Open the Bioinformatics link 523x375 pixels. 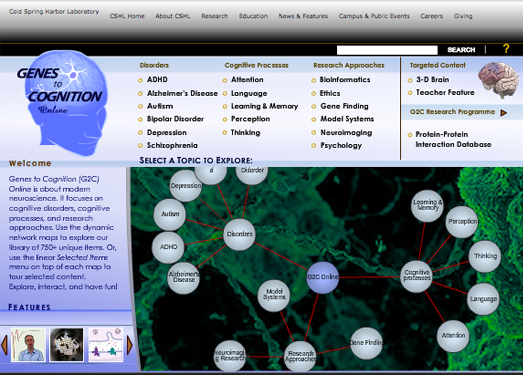(x=345, y=80)
